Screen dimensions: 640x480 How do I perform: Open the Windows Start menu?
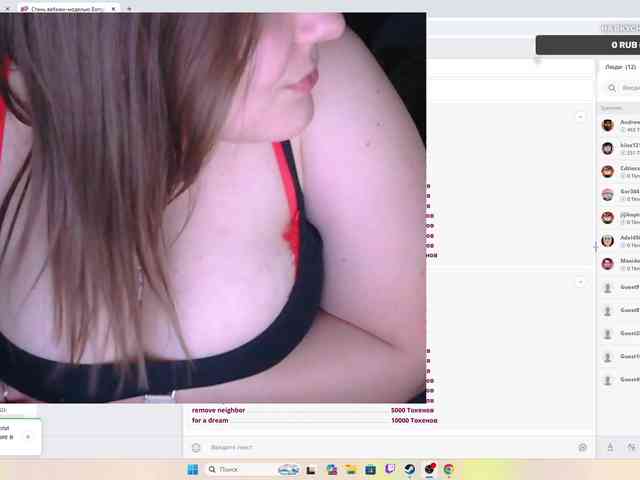pyautogui.click(x=193, y=469)
